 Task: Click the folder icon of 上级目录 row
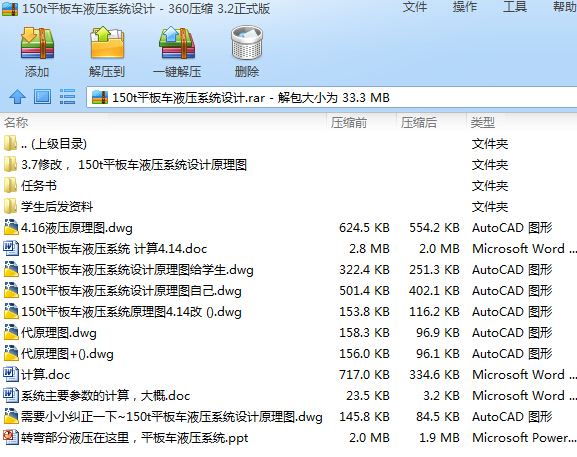click(x=10, y=143)
